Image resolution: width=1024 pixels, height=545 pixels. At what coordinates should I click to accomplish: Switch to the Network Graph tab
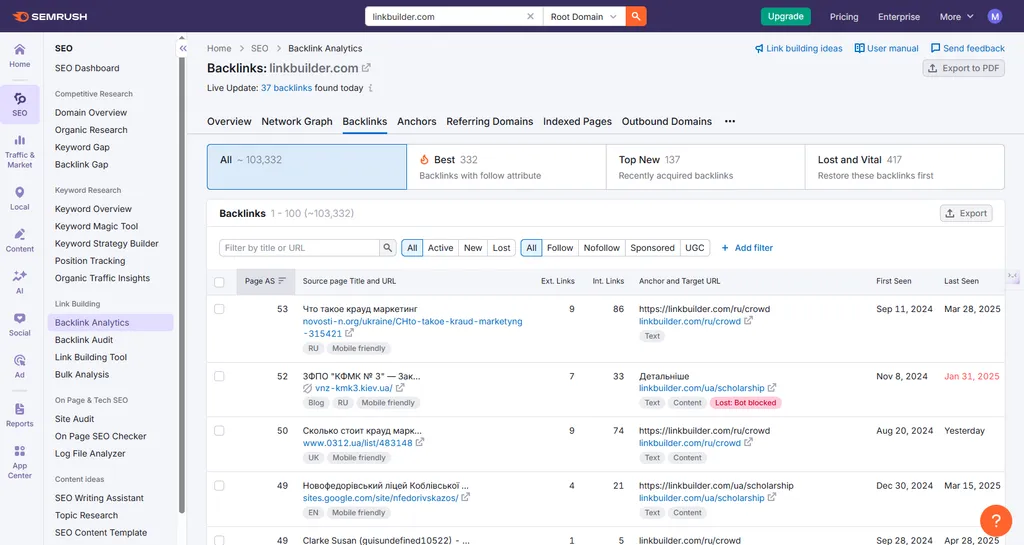coord(296,121)
